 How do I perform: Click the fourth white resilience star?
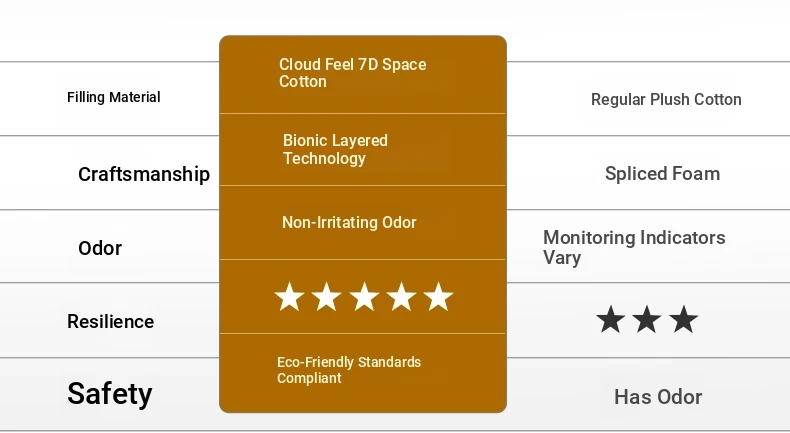point(401,297)
